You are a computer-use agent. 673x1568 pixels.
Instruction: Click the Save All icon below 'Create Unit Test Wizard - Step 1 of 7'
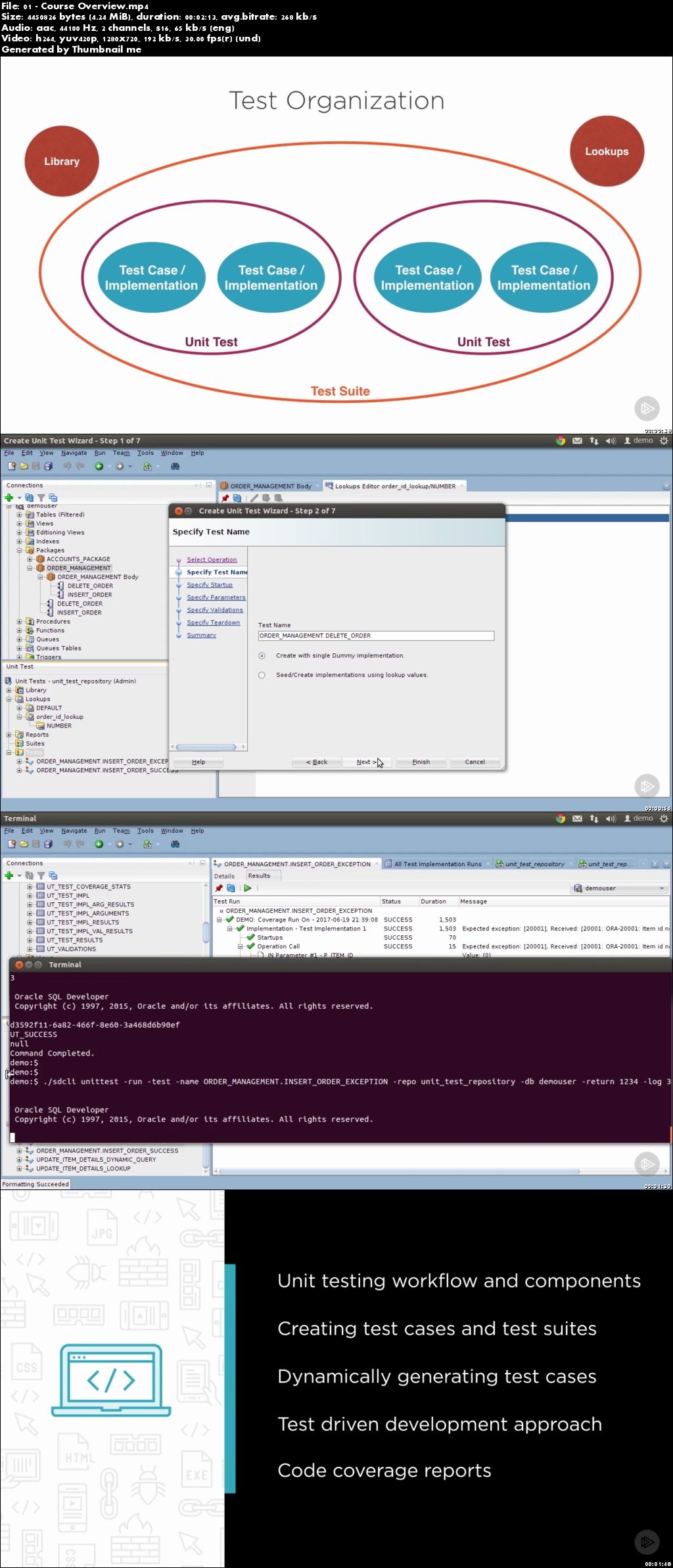[x=48, y=467]
